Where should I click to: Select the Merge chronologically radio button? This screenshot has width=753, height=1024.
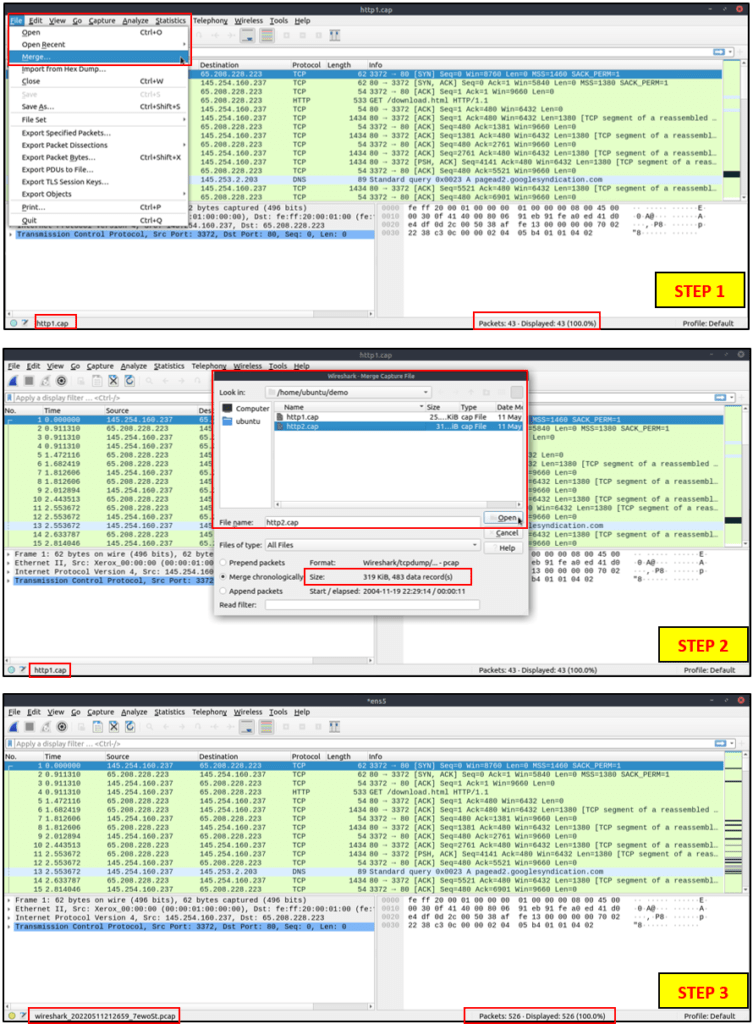pos(261,577)
